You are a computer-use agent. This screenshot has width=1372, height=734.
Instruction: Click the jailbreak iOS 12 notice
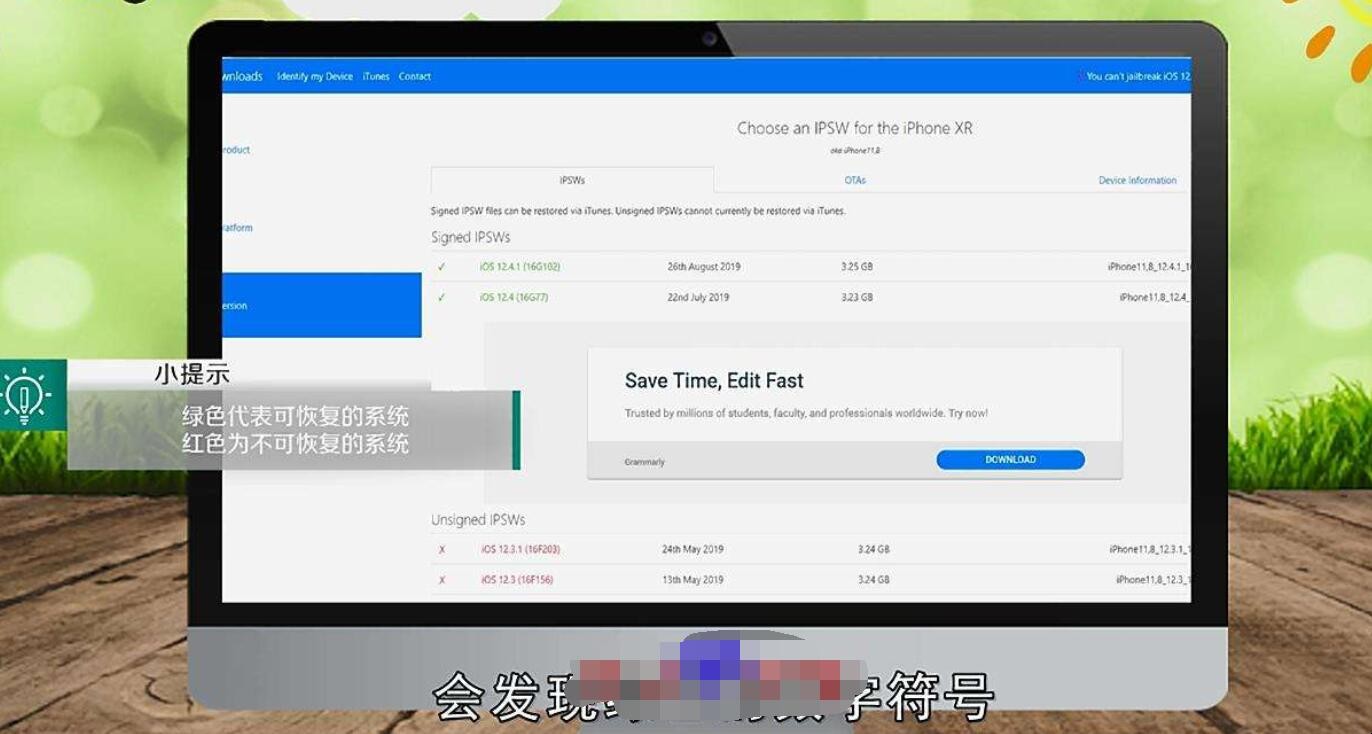[x=1138, y=76]
